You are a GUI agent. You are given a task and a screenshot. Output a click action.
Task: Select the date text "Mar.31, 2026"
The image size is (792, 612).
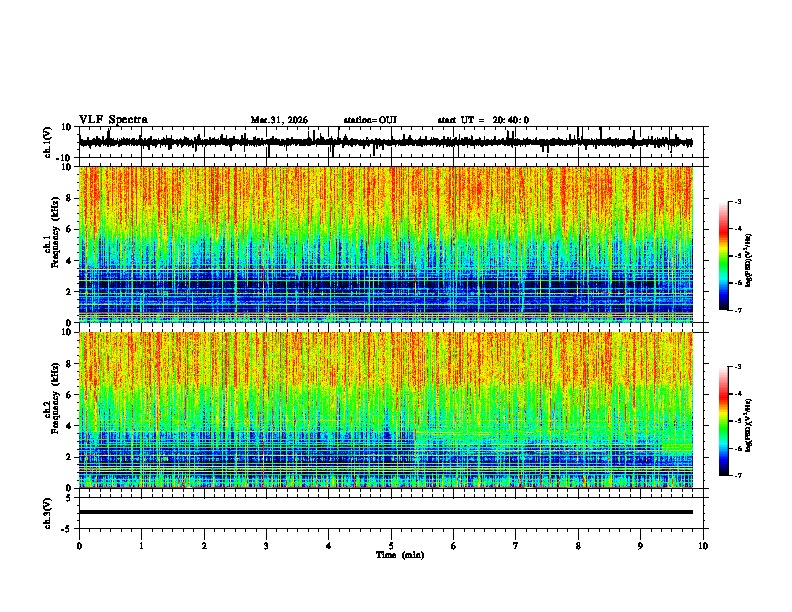tap(279, 120)
